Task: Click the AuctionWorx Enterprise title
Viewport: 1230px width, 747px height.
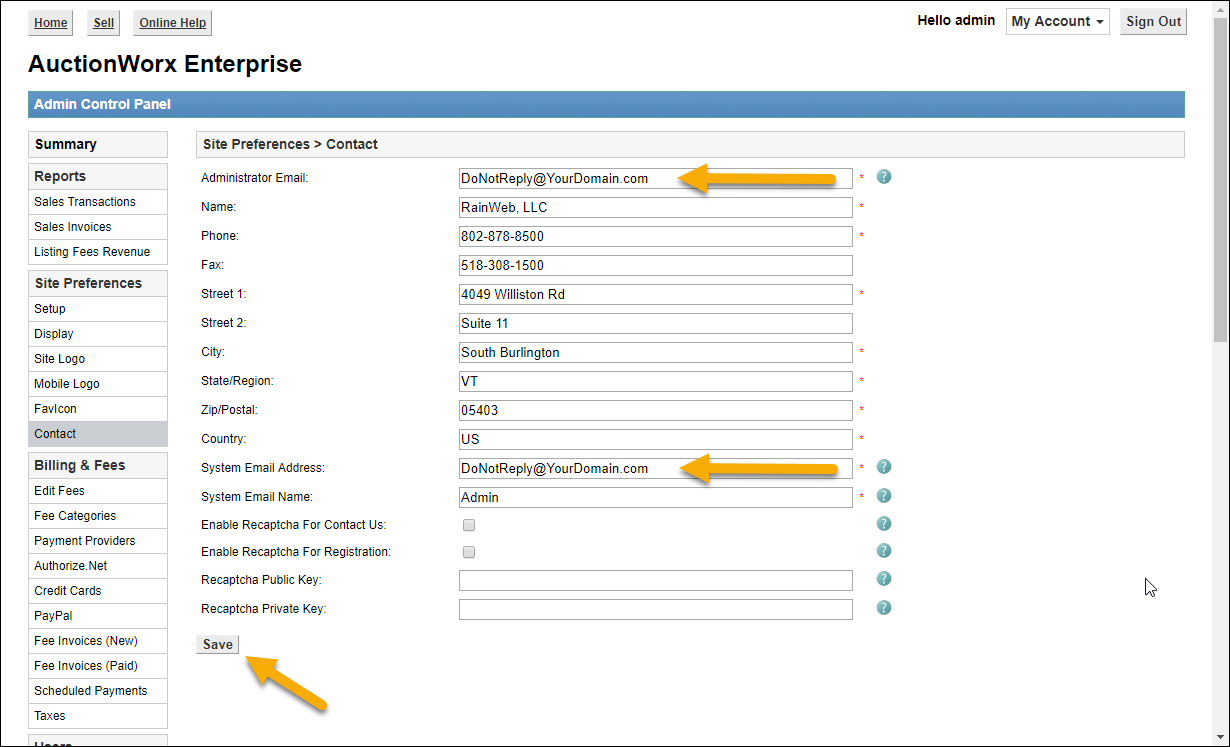Action: (x=165, y=64)
